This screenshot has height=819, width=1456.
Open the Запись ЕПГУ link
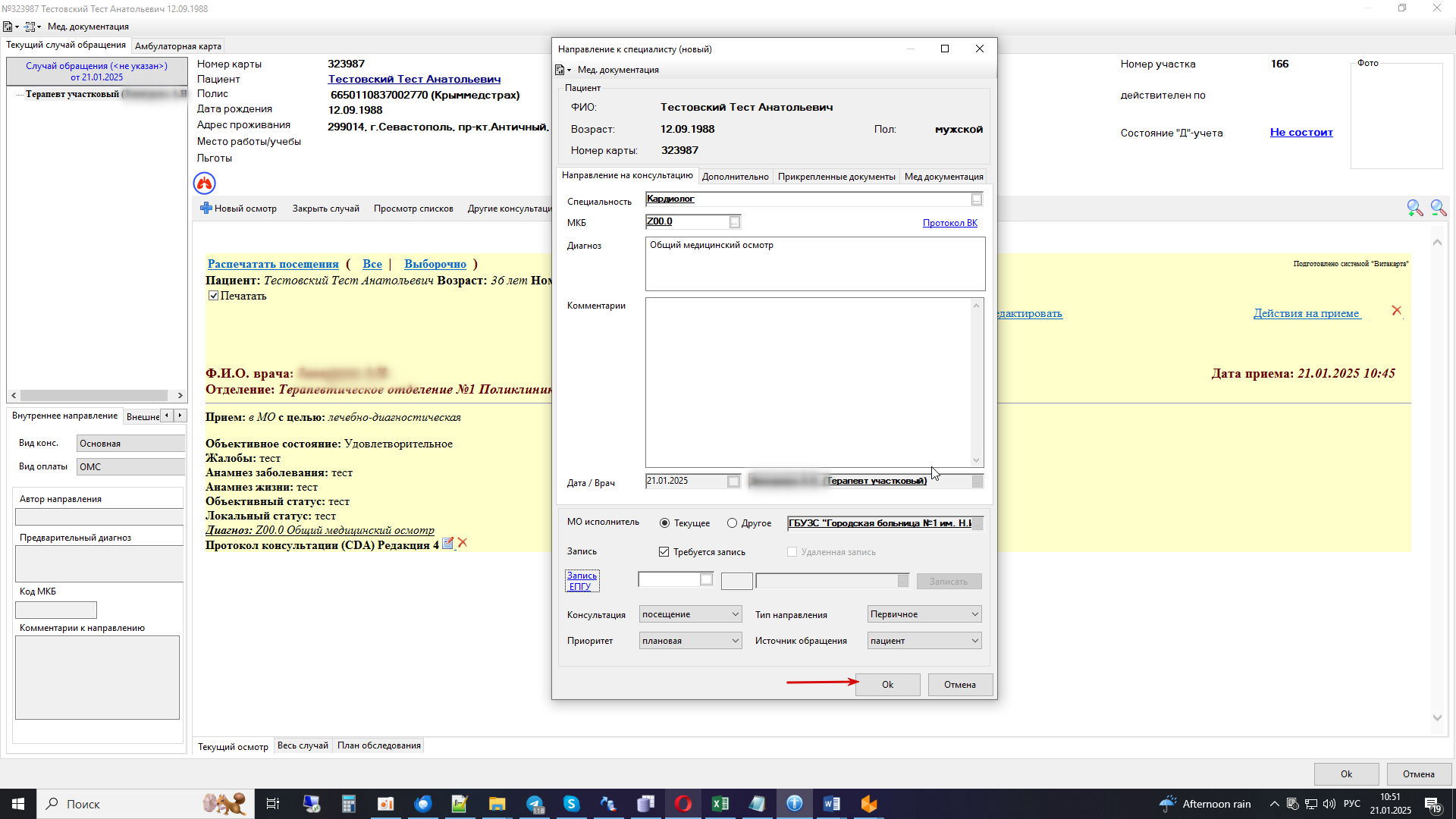582,581
